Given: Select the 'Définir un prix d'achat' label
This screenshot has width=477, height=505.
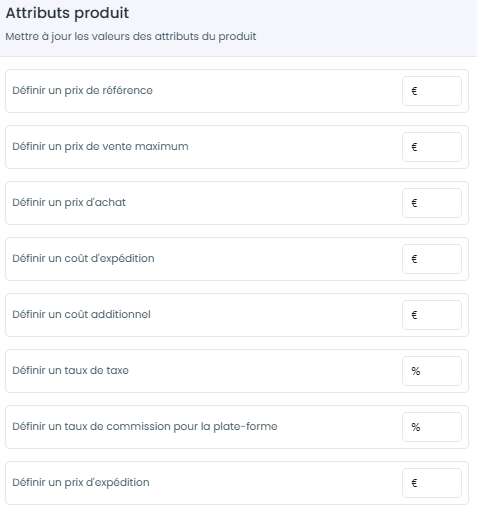Looking at the screenshot, I should point(69,203).
